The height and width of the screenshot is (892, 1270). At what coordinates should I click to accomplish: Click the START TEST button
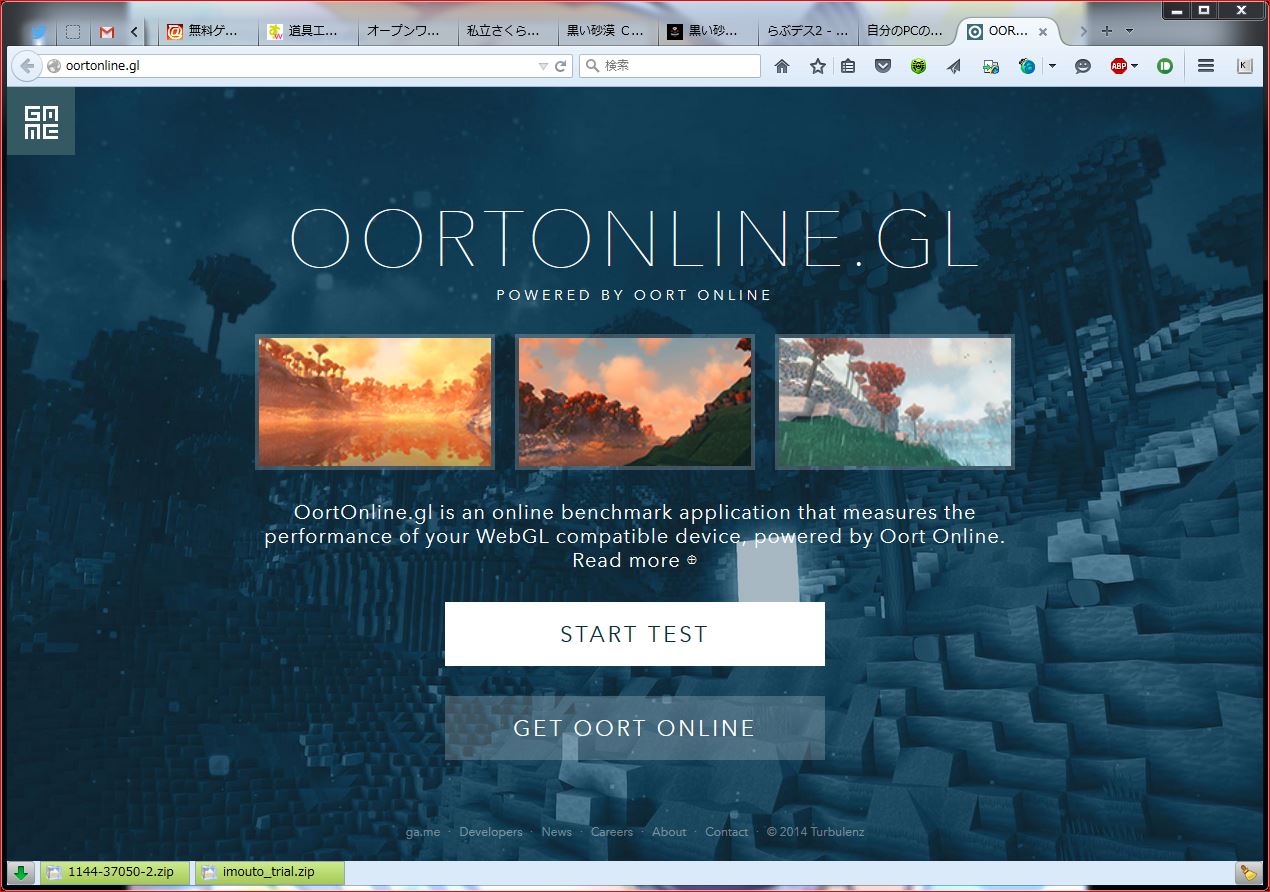point(635,634)
